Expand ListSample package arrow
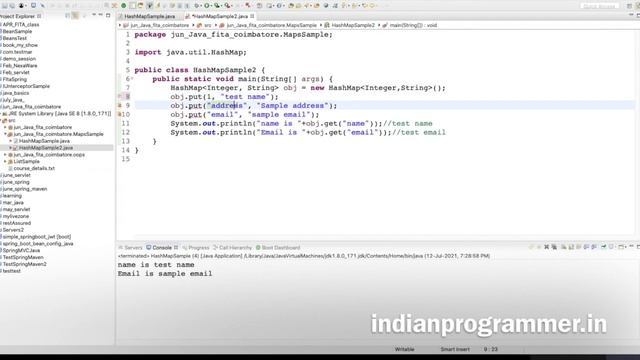Image resolution: width=640 pixels, height=360 pixels. point(5,161)
